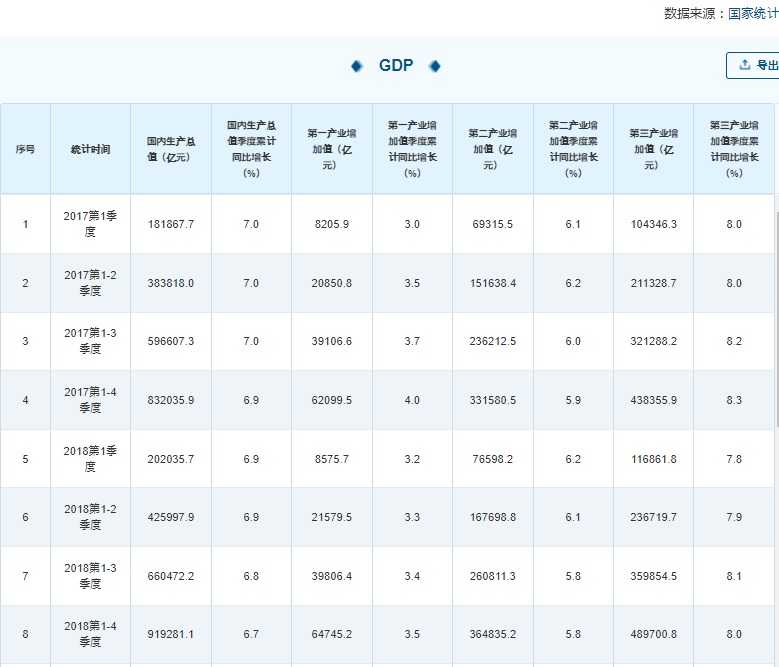779x667 pixels.
Task: Click the GDP table title text
Action: 395,66
